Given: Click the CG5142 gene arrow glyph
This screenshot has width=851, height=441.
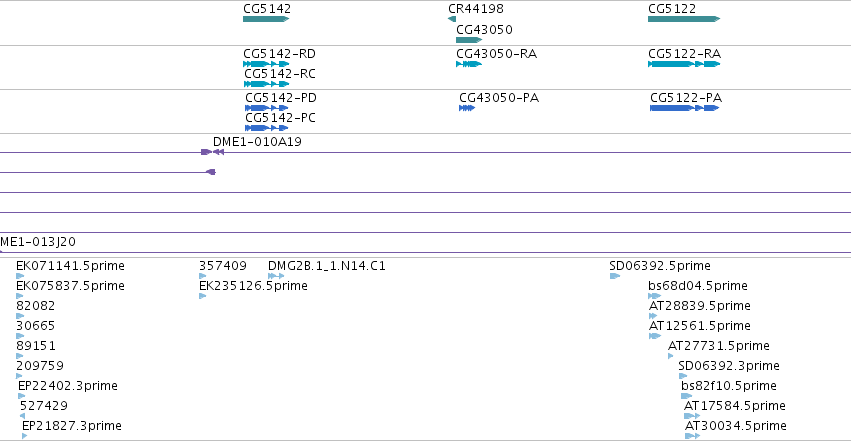Looking at the screenshot, I should point(266,19).
